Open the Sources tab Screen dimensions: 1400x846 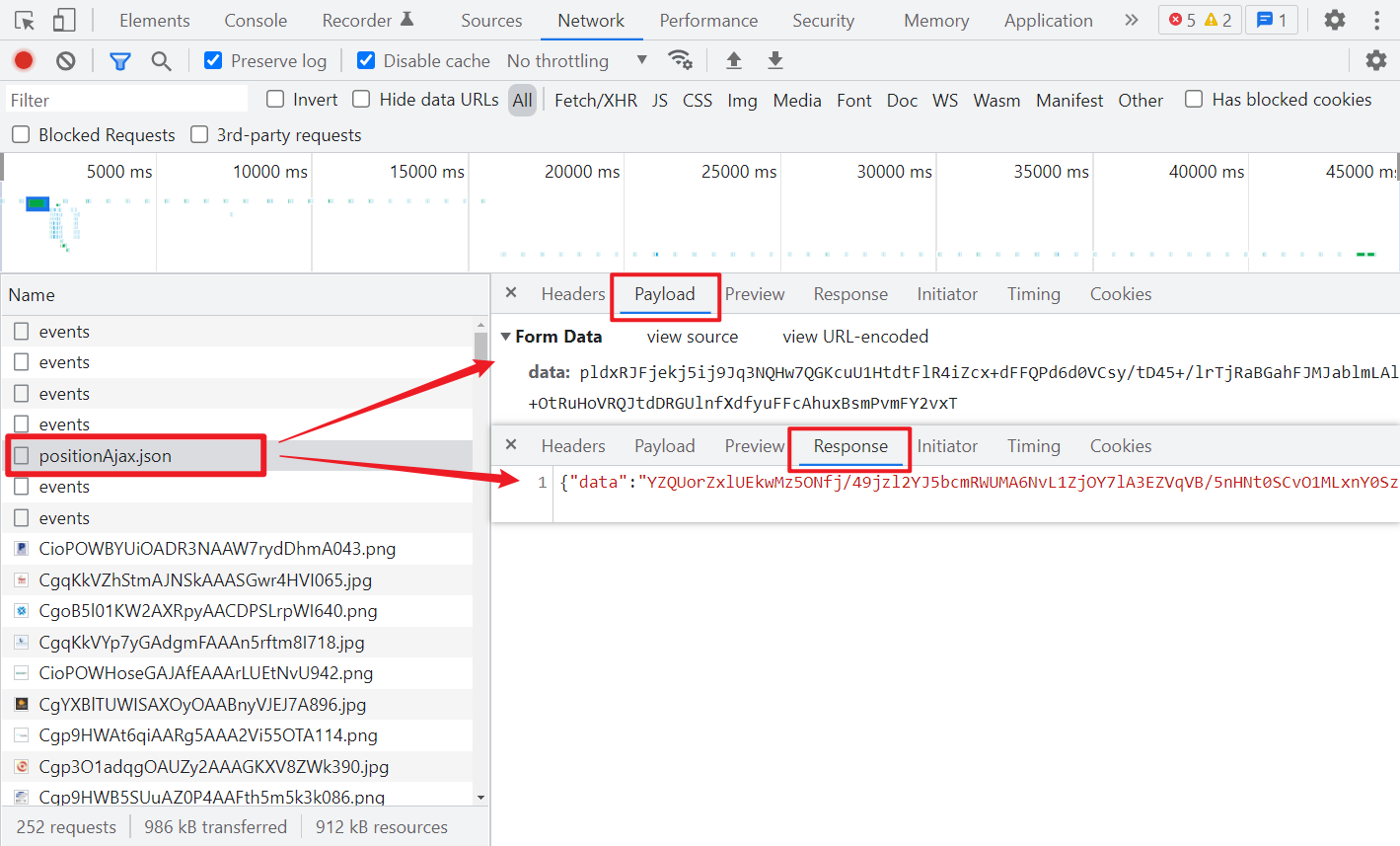491,20
